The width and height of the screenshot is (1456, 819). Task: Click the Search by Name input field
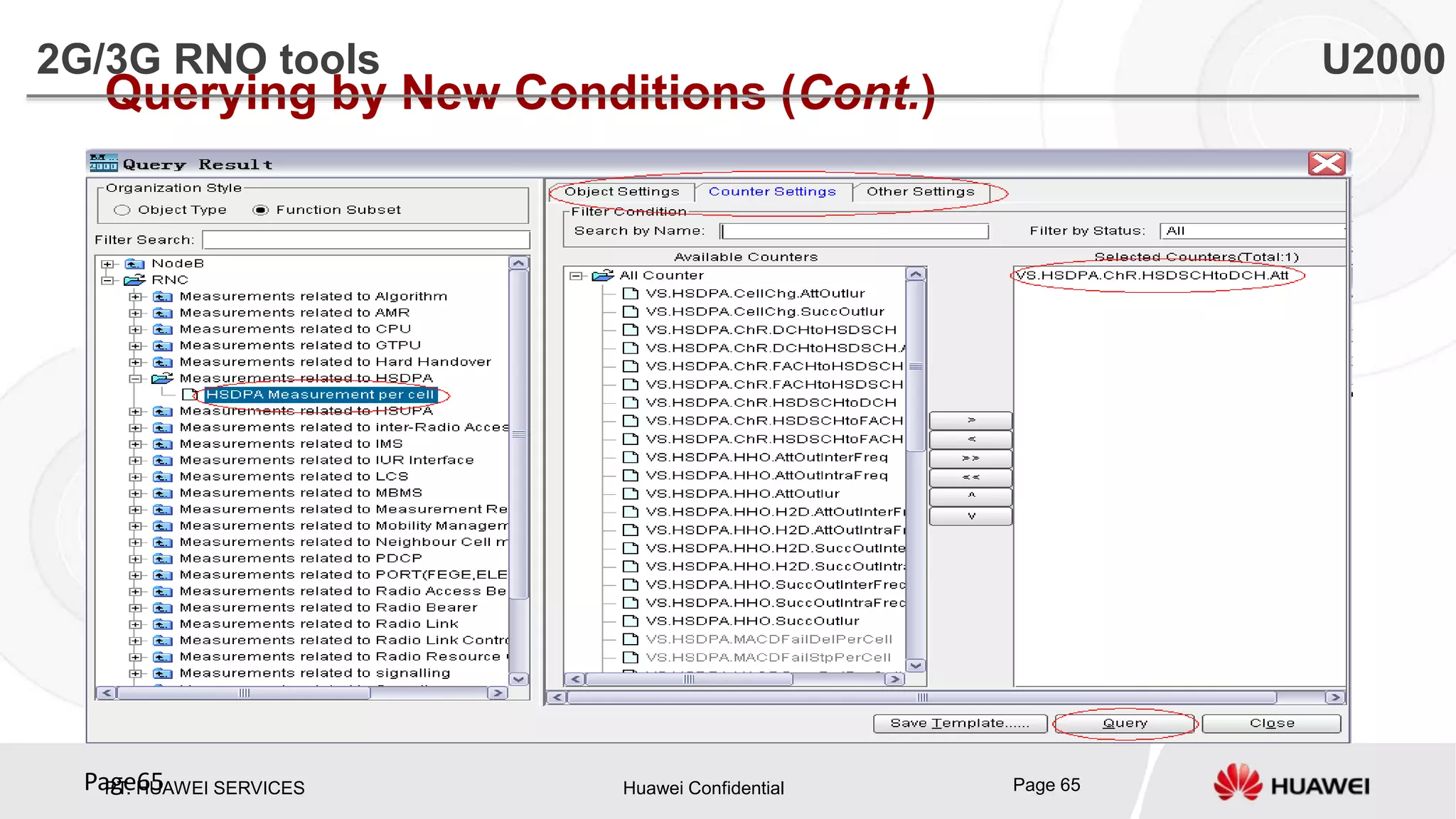point(855,231)
